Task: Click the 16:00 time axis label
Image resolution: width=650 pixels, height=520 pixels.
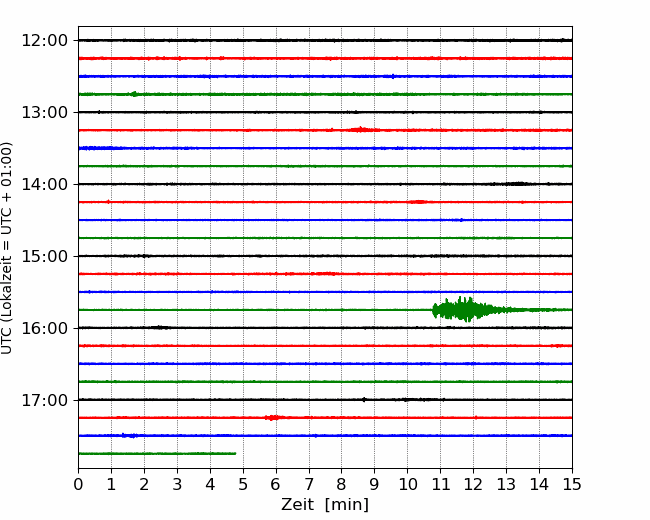Action: [x=44, y=328]
